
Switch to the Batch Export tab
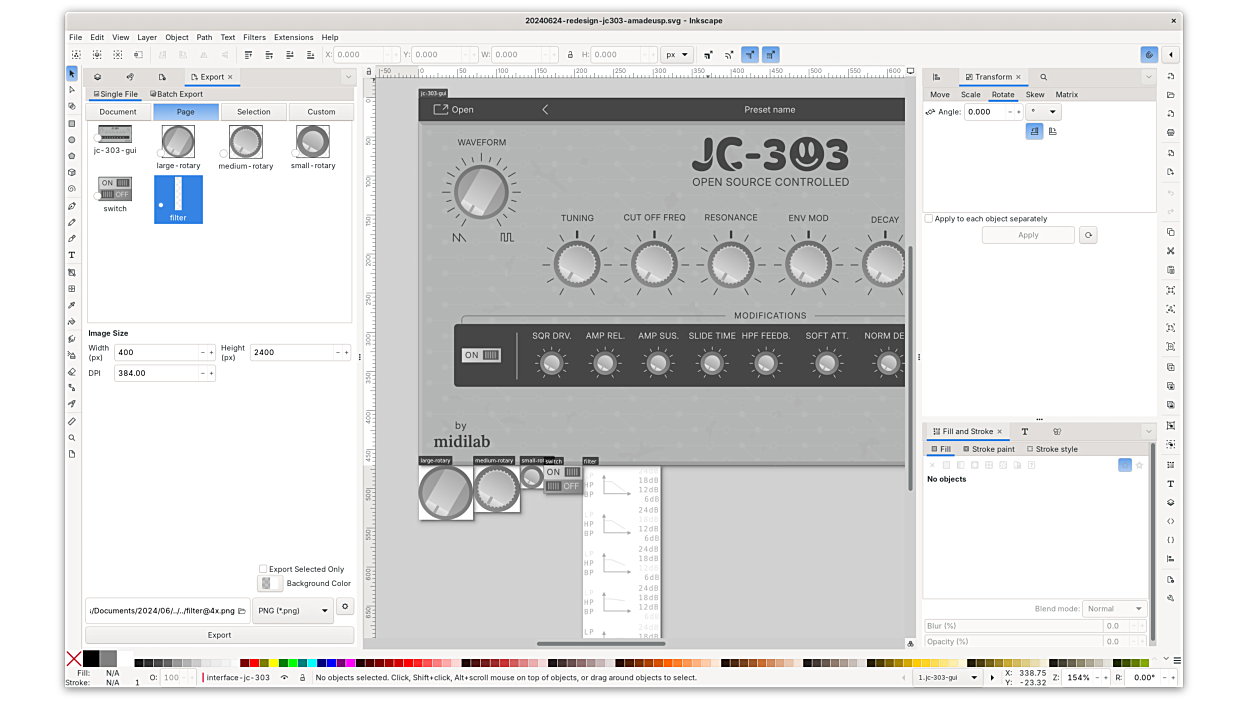pyautogui.click(x=176, y=94)
